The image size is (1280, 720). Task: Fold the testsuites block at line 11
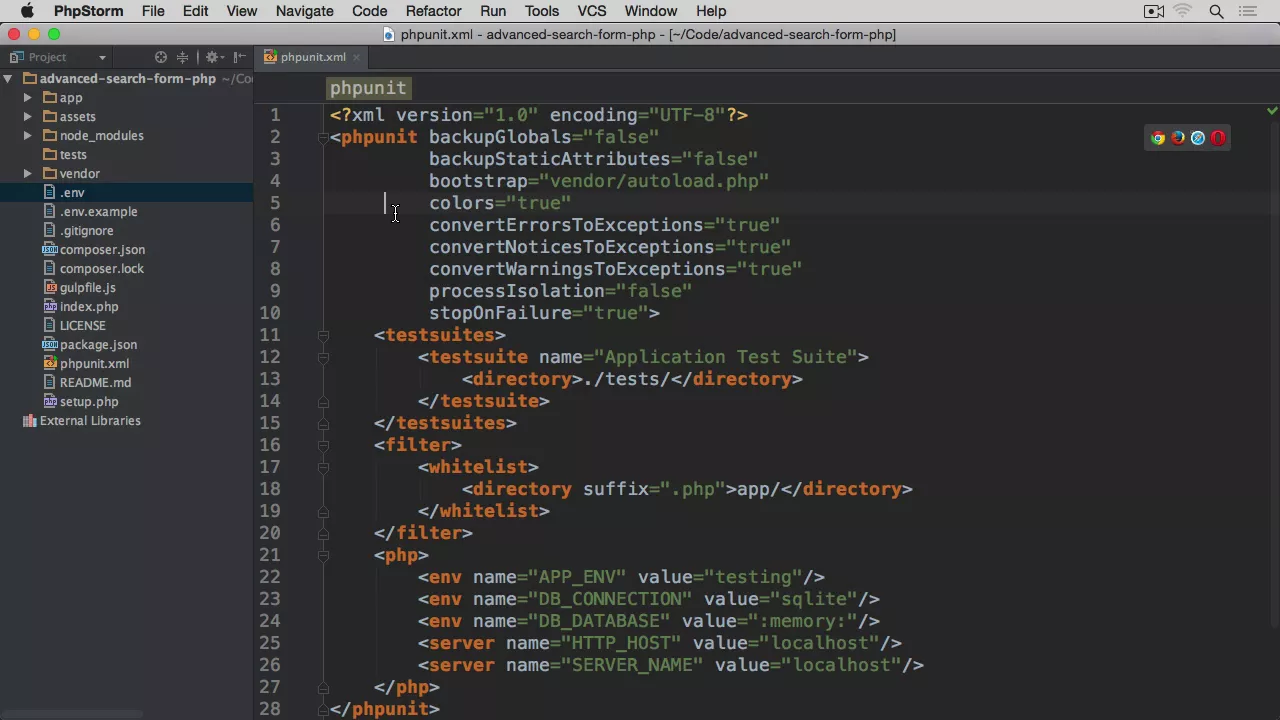[x=323, y=335]
